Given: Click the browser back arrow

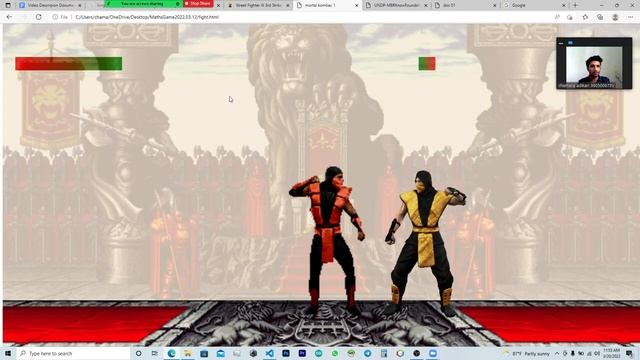Looking at the screenshot, I should point(9,17).
